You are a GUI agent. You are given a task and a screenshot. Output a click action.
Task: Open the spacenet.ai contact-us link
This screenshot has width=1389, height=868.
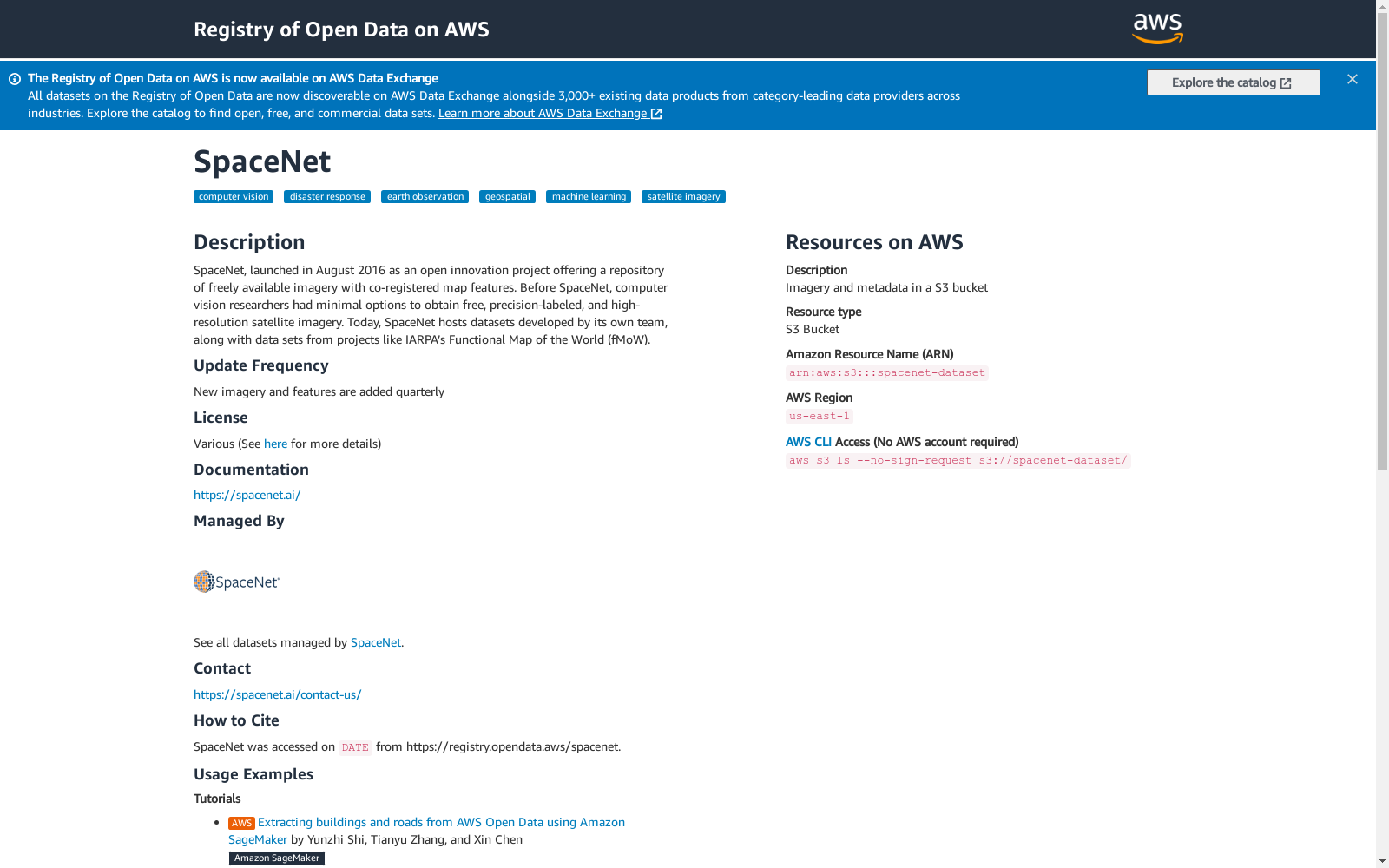coord(277,694)
